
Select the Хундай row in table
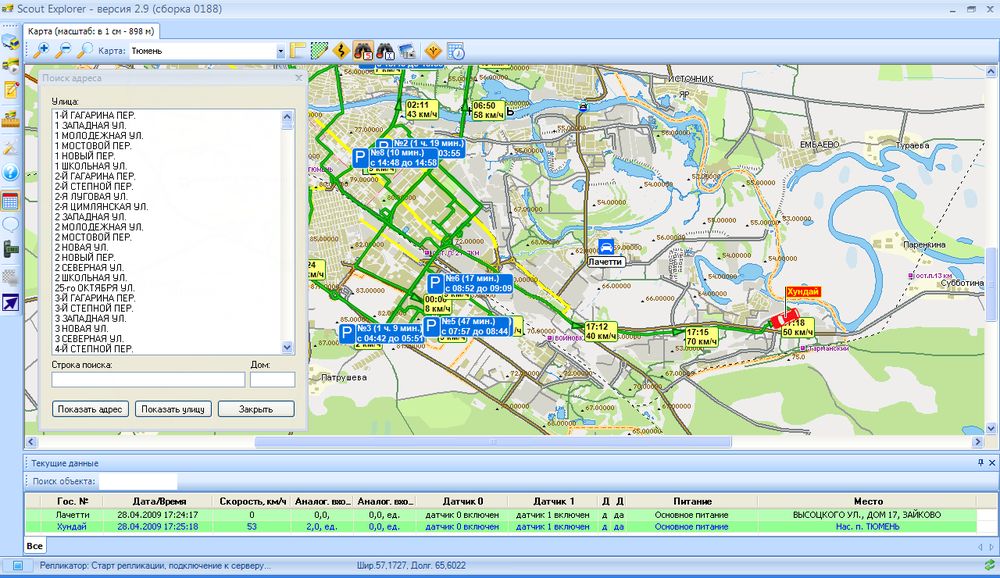point(501,527)
